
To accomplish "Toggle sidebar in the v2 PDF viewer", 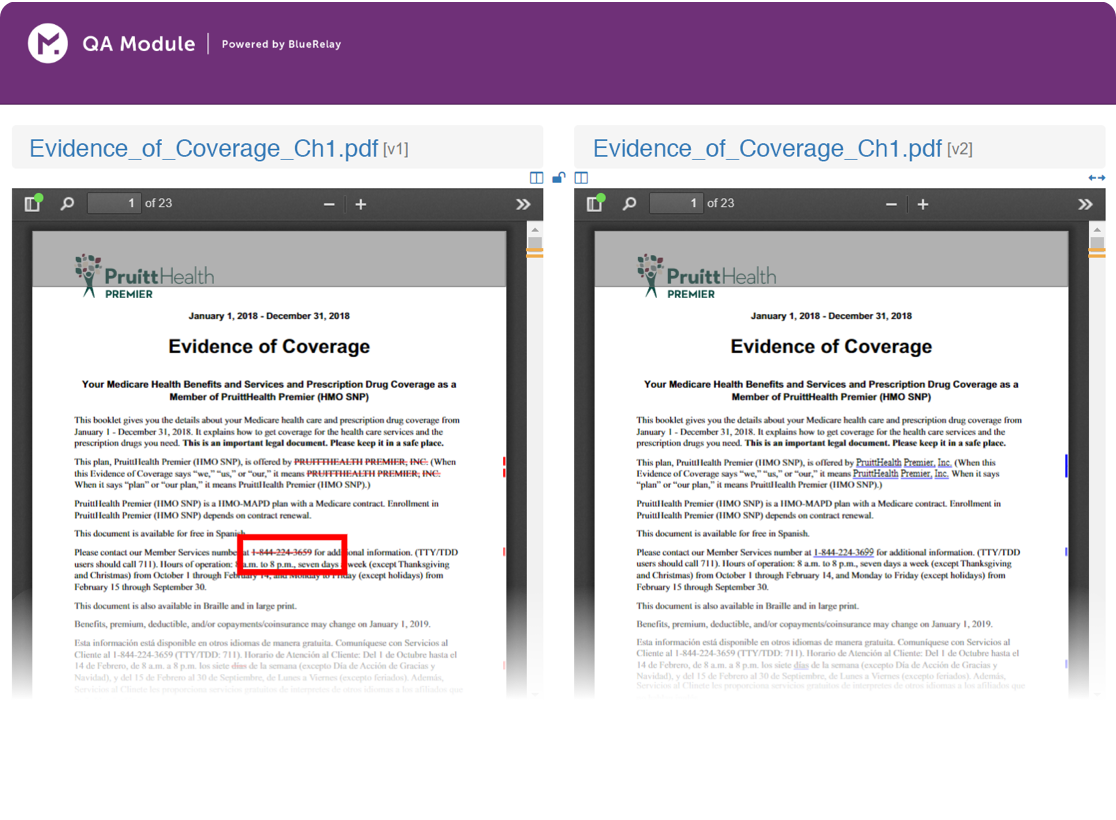I will coord(595,204).
